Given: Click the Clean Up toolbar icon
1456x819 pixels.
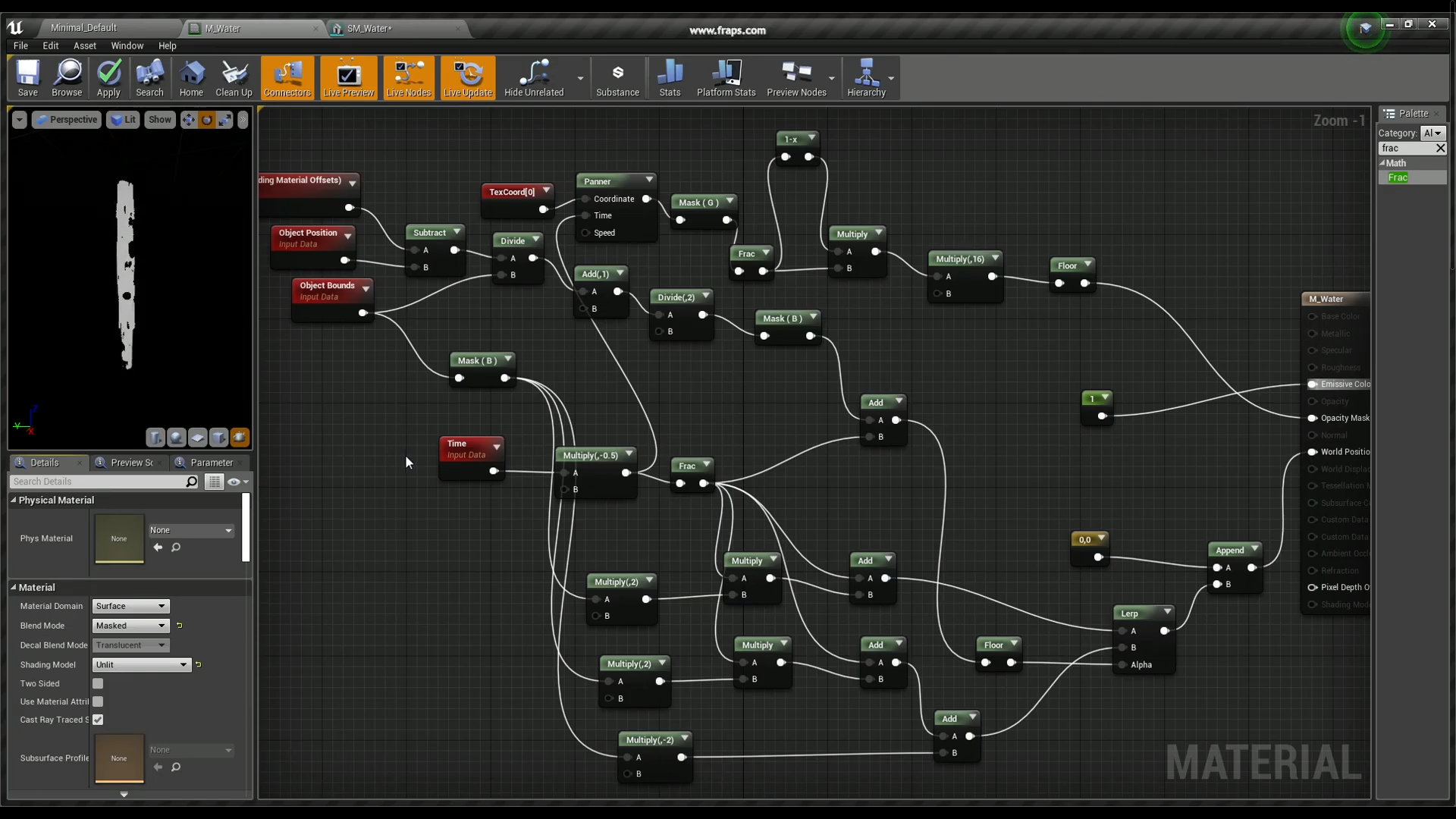Looking at the screenshot, I should pos(234,74).
